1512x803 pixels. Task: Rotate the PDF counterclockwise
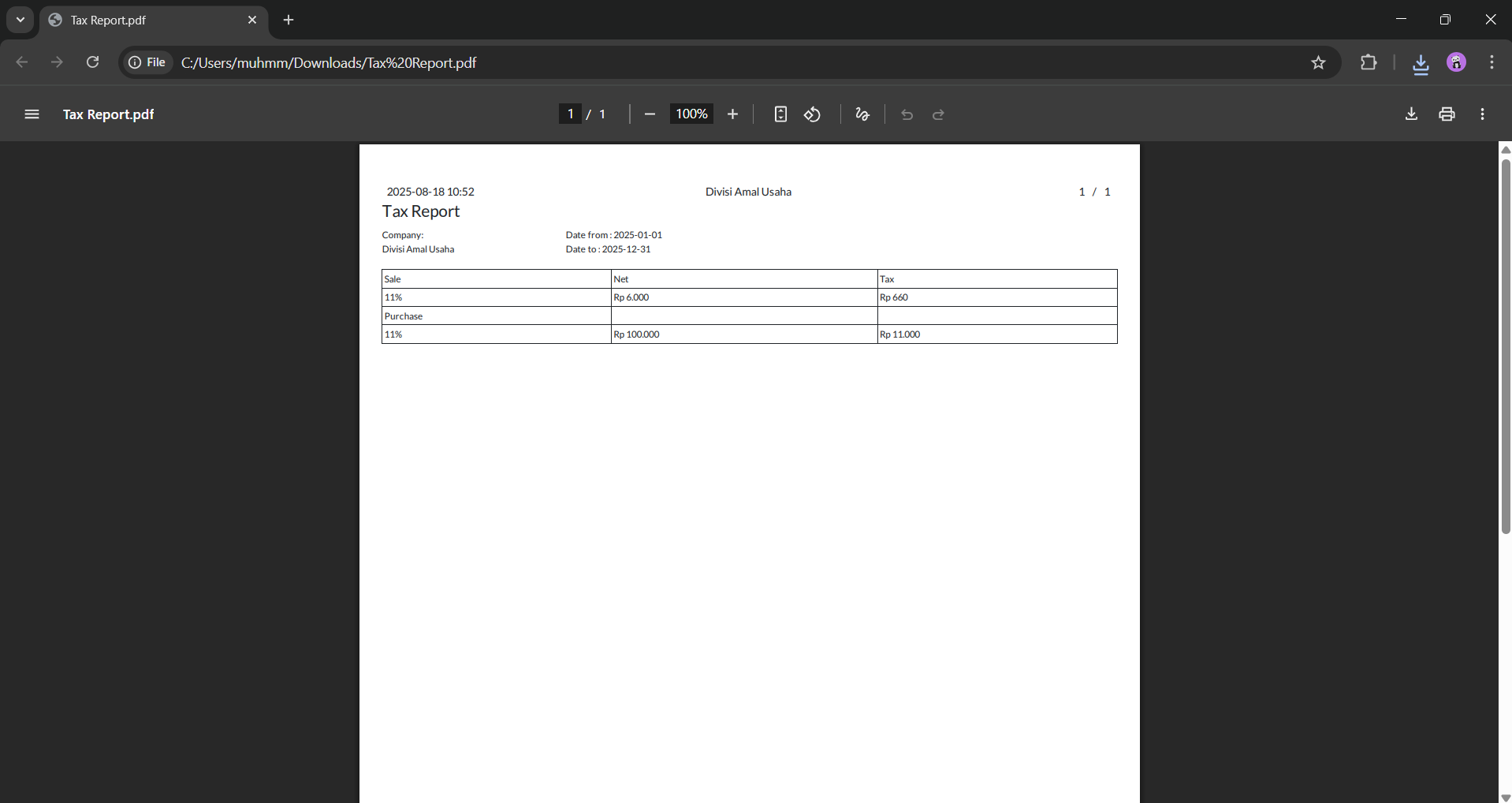tap(812, 114)
